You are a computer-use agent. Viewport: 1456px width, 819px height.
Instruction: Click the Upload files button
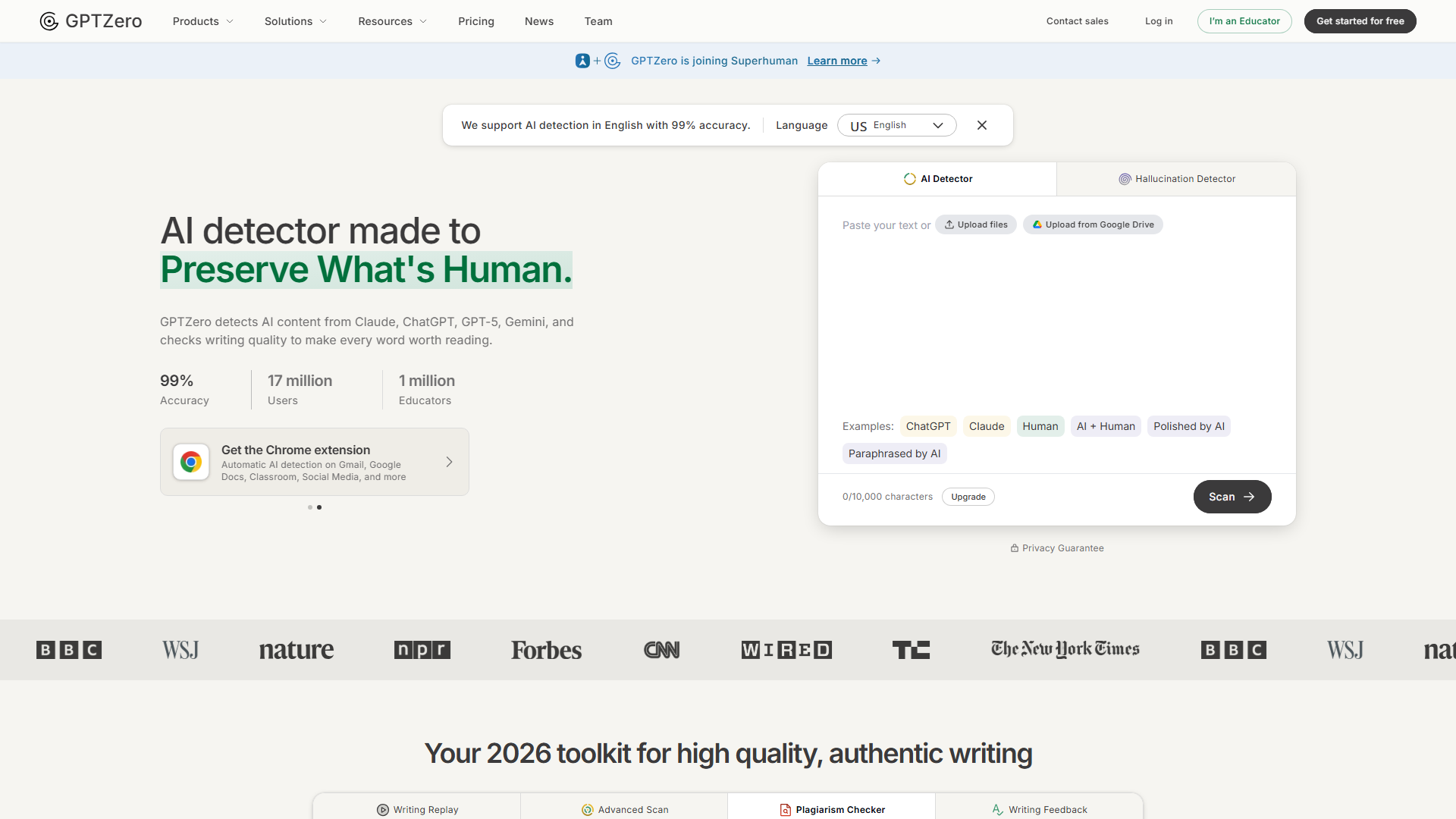click(x=976, y=224)
